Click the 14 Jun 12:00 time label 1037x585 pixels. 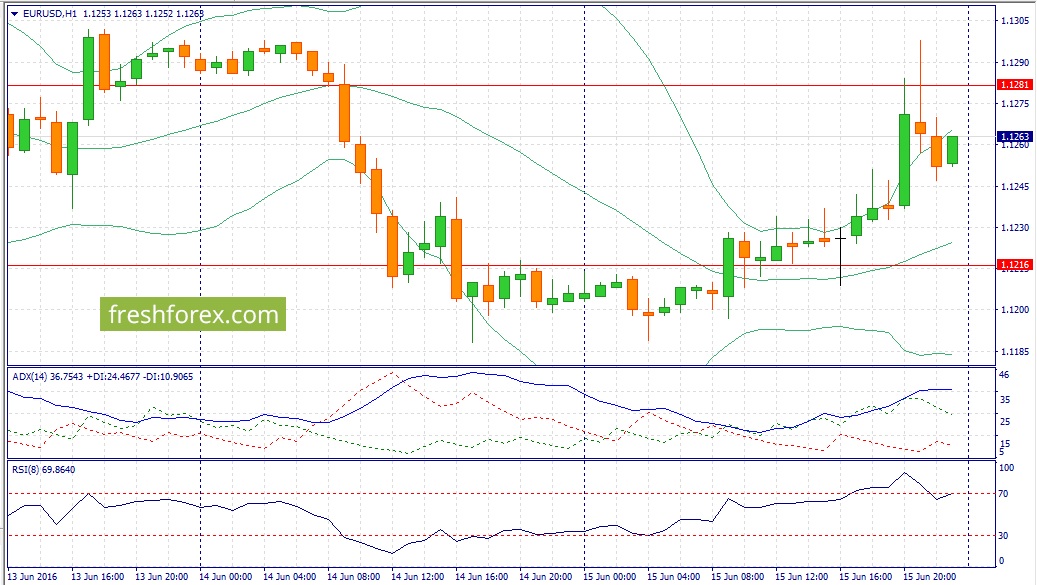pyautogui.click(x=417, y=576)
